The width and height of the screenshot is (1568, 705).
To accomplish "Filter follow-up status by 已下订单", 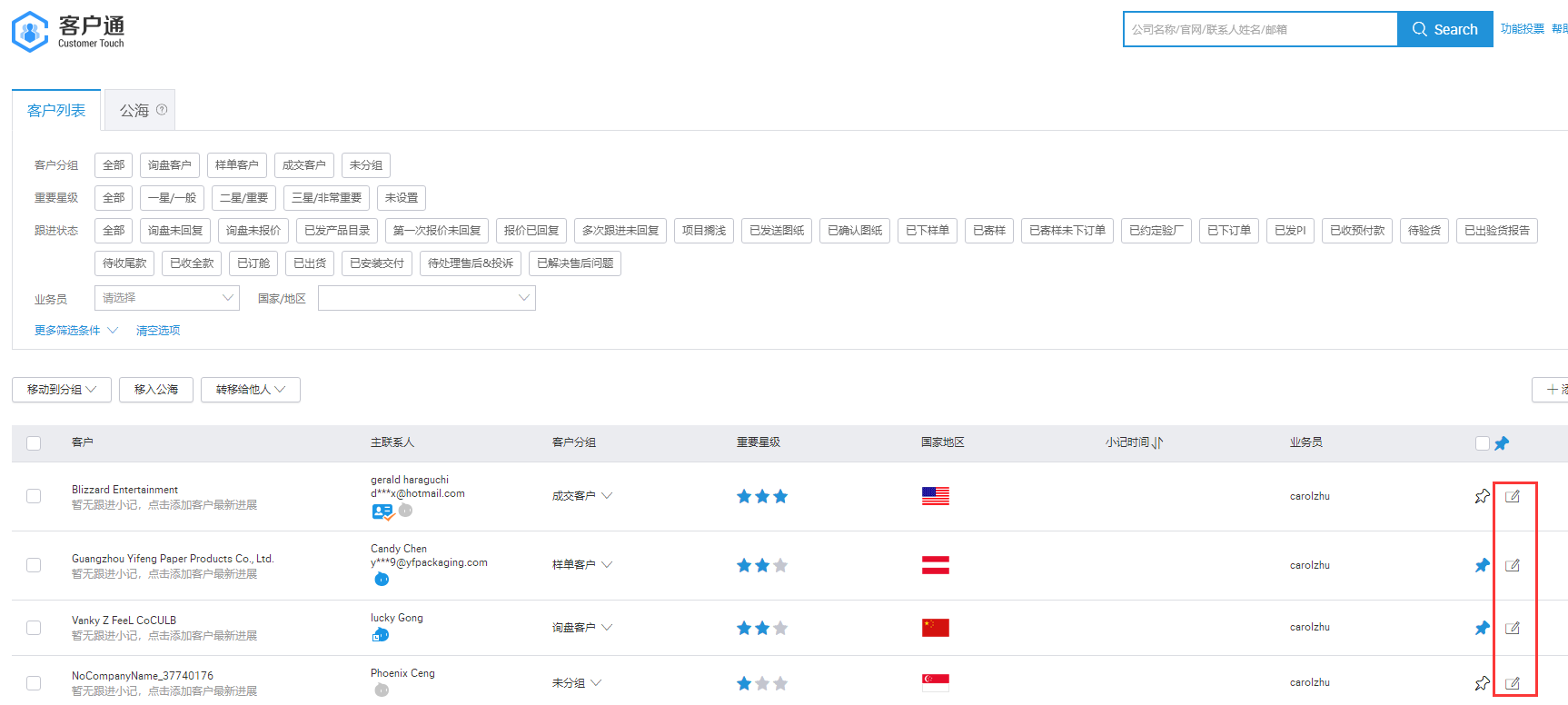I will point(1229,231).
